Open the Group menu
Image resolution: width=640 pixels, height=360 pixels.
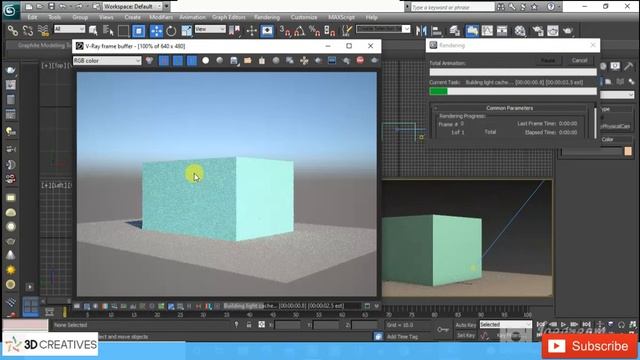coord(80,17)
